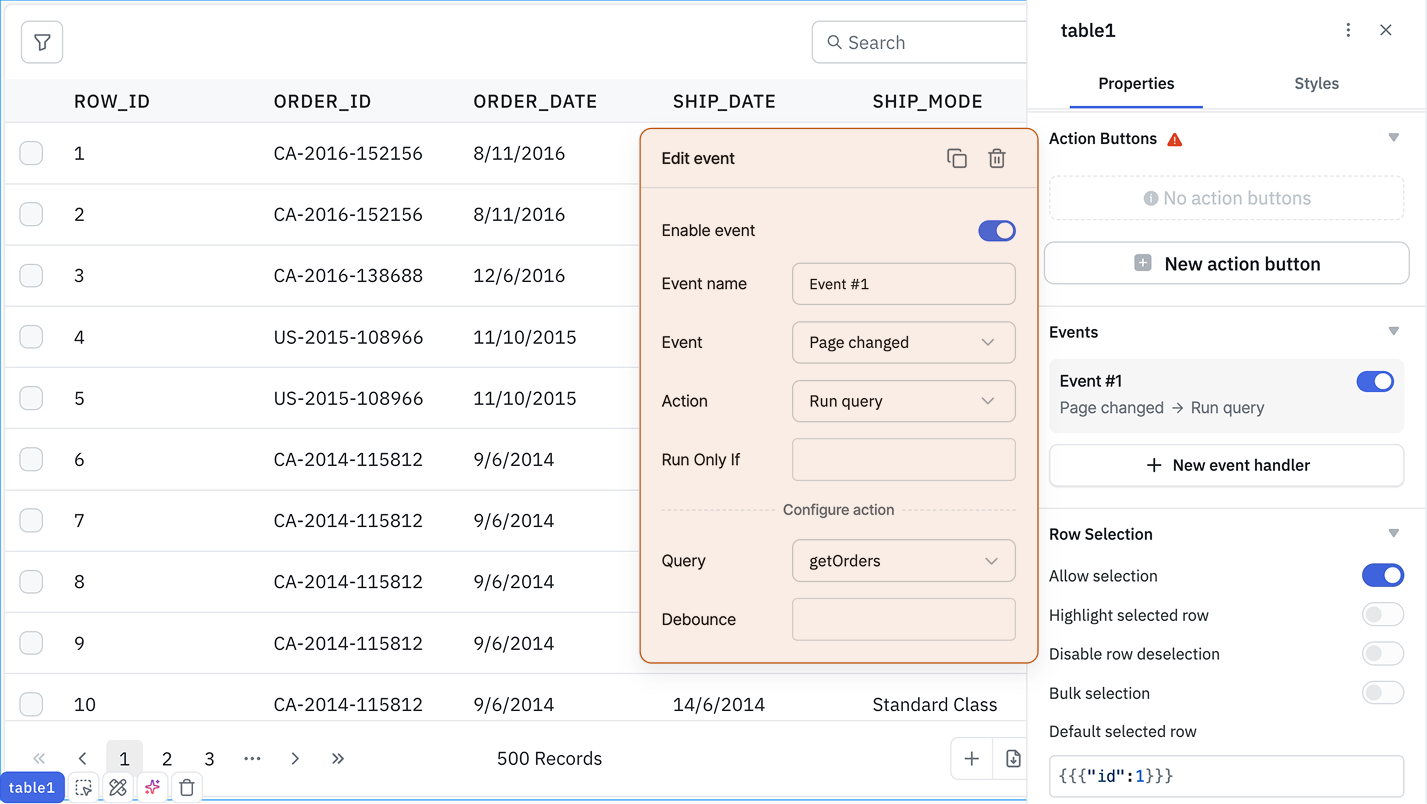This screenshot has height=804, width=1427.
Task: Open the table filter funnel icon
Action: tap(42, 42)
